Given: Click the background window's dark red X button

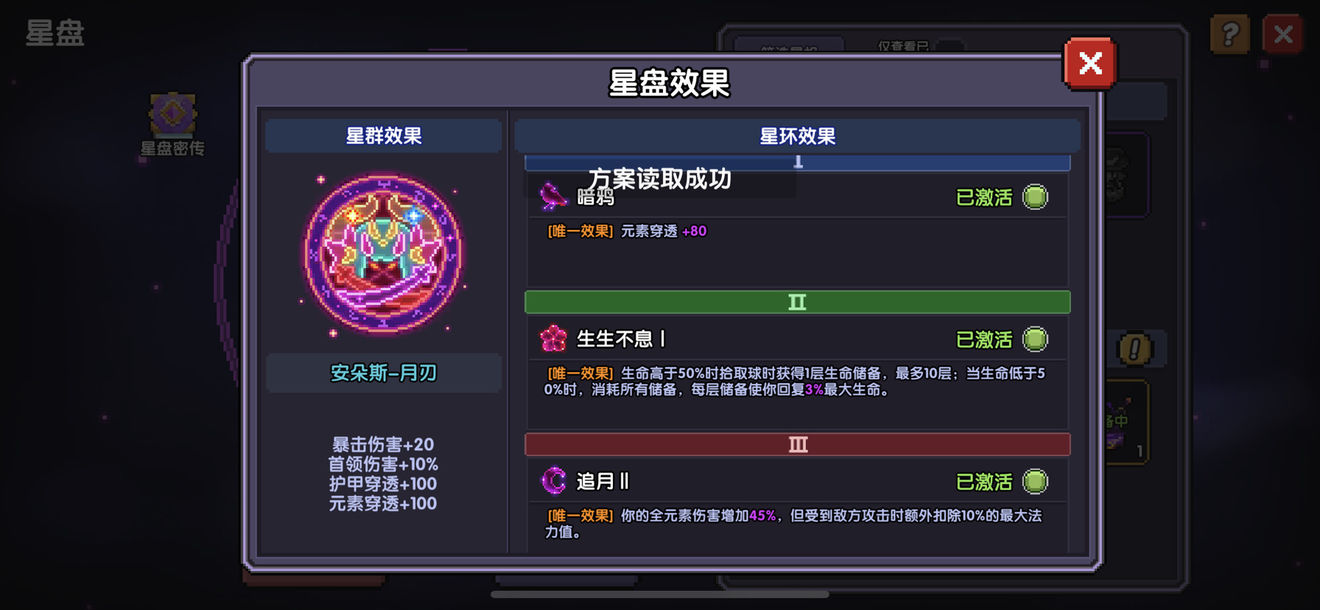Looking at the screenshot, I should (x=1283, y=35).
